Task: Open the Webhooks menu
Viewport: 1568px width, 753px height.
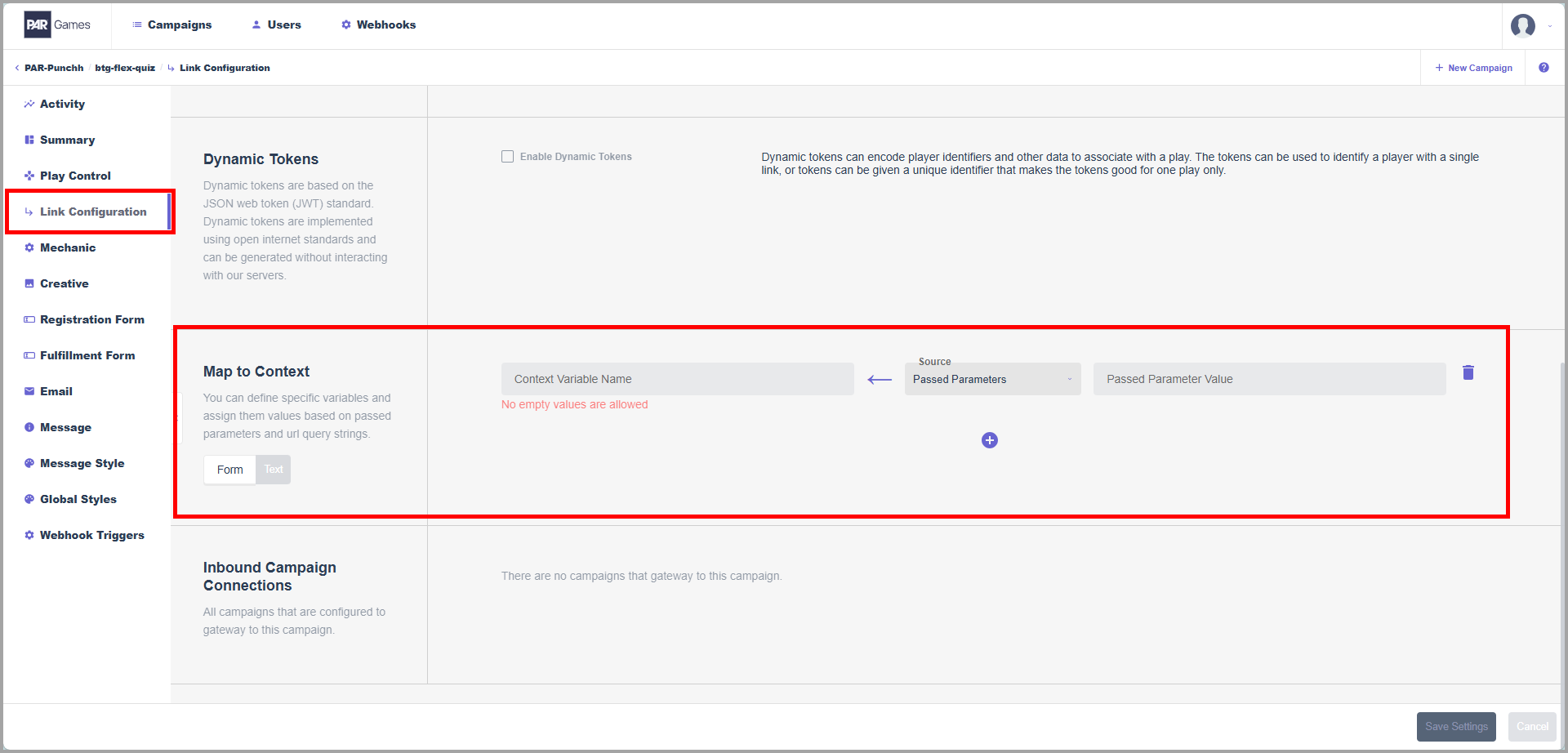Action: pyautogui.click(x=378, y=25)
